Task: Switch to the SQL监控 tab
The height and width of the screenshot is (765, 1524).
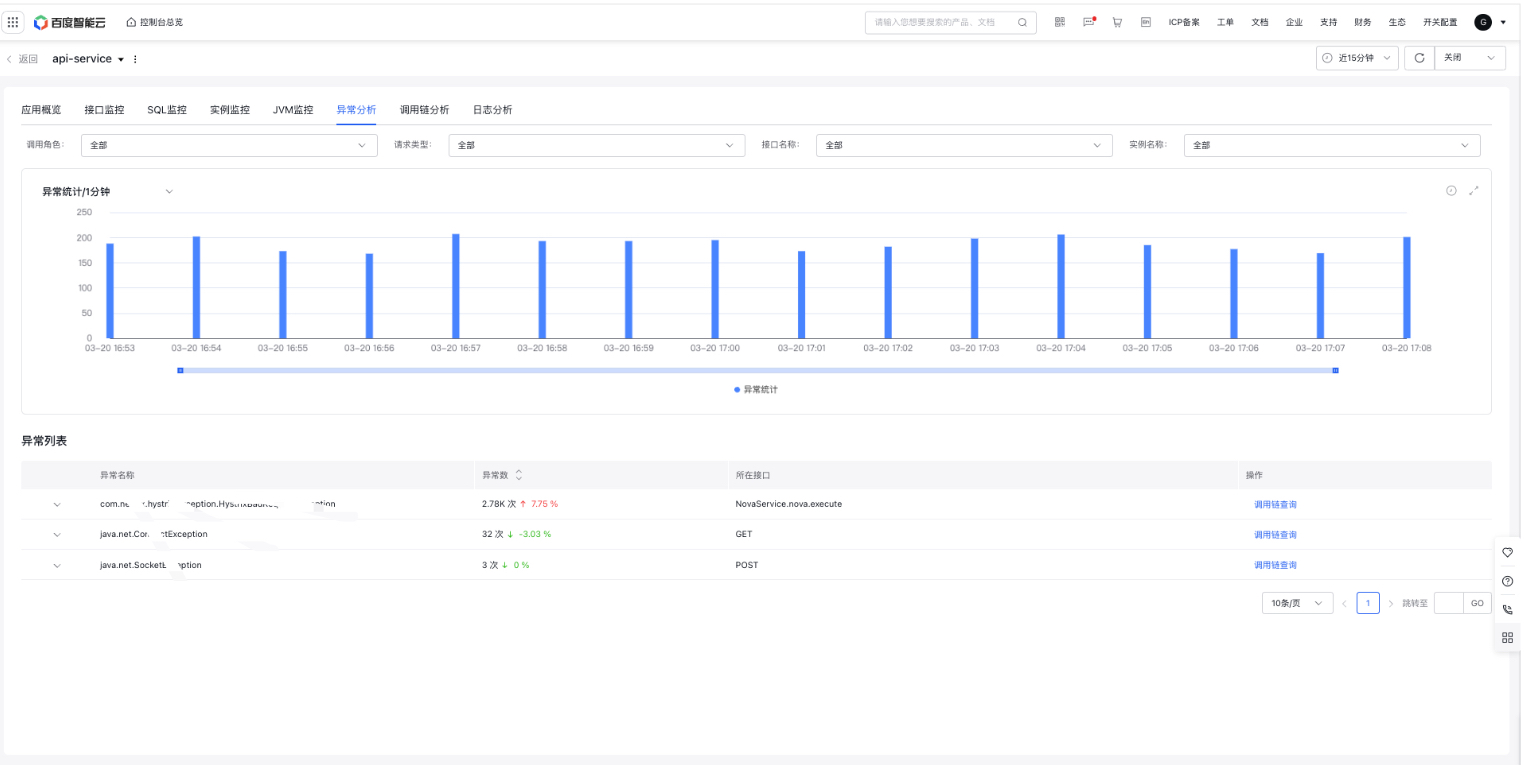Action: pos(167,110)
